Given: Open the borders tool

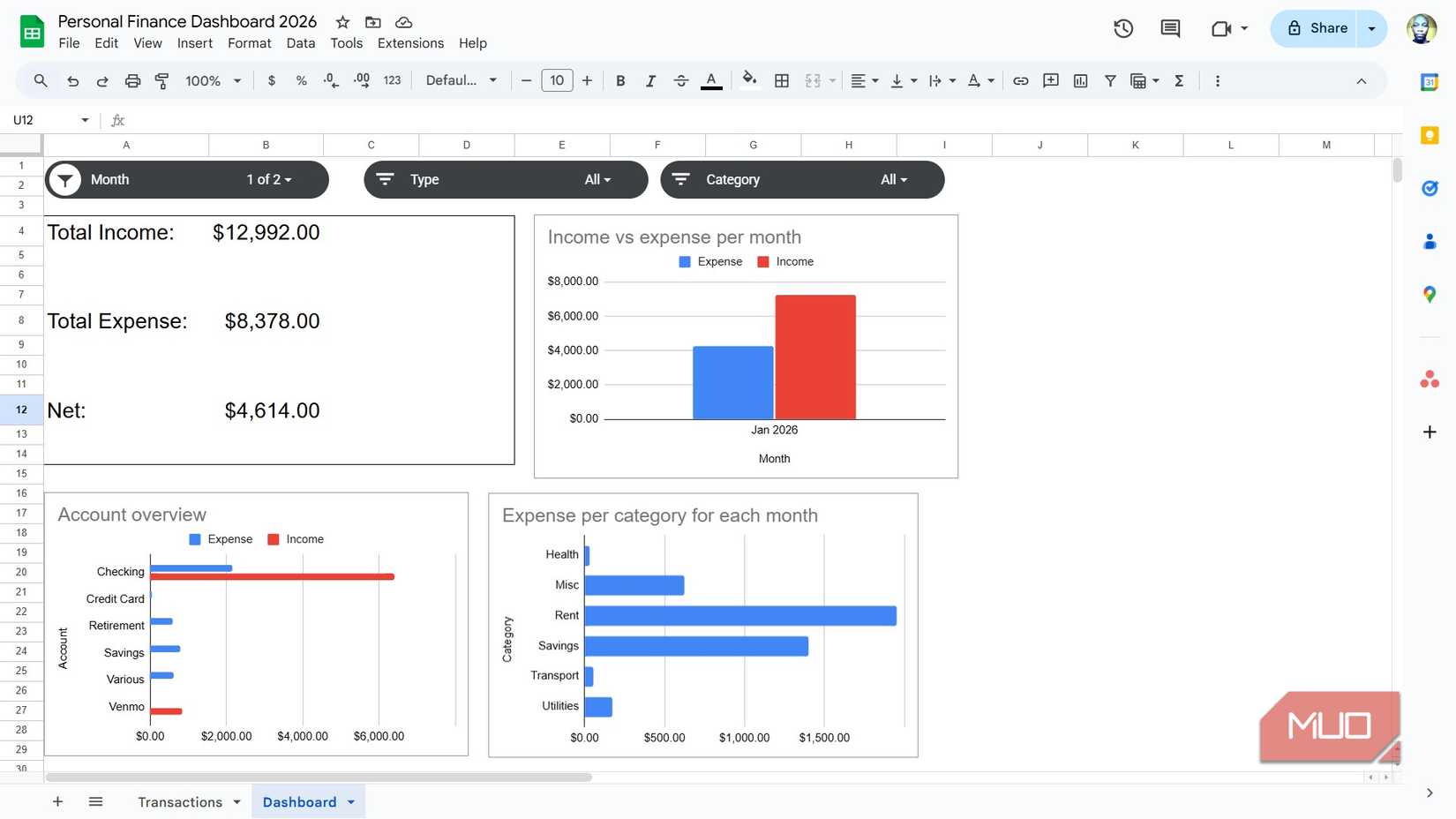Looking at the screenshot, I should [x=782, y=81].
